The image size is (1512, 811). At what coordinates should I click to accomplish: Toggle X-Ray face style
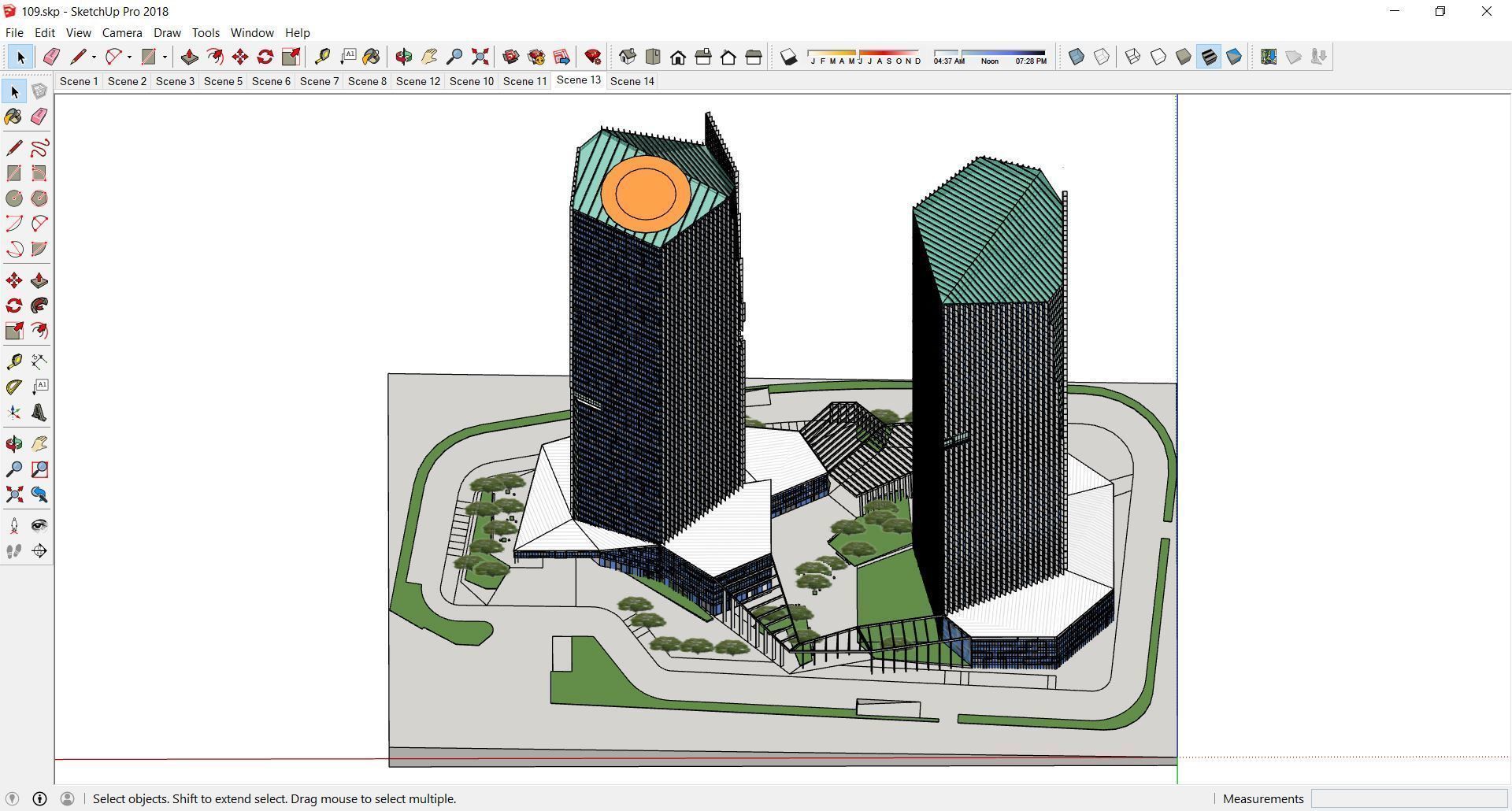point(1077,57)
